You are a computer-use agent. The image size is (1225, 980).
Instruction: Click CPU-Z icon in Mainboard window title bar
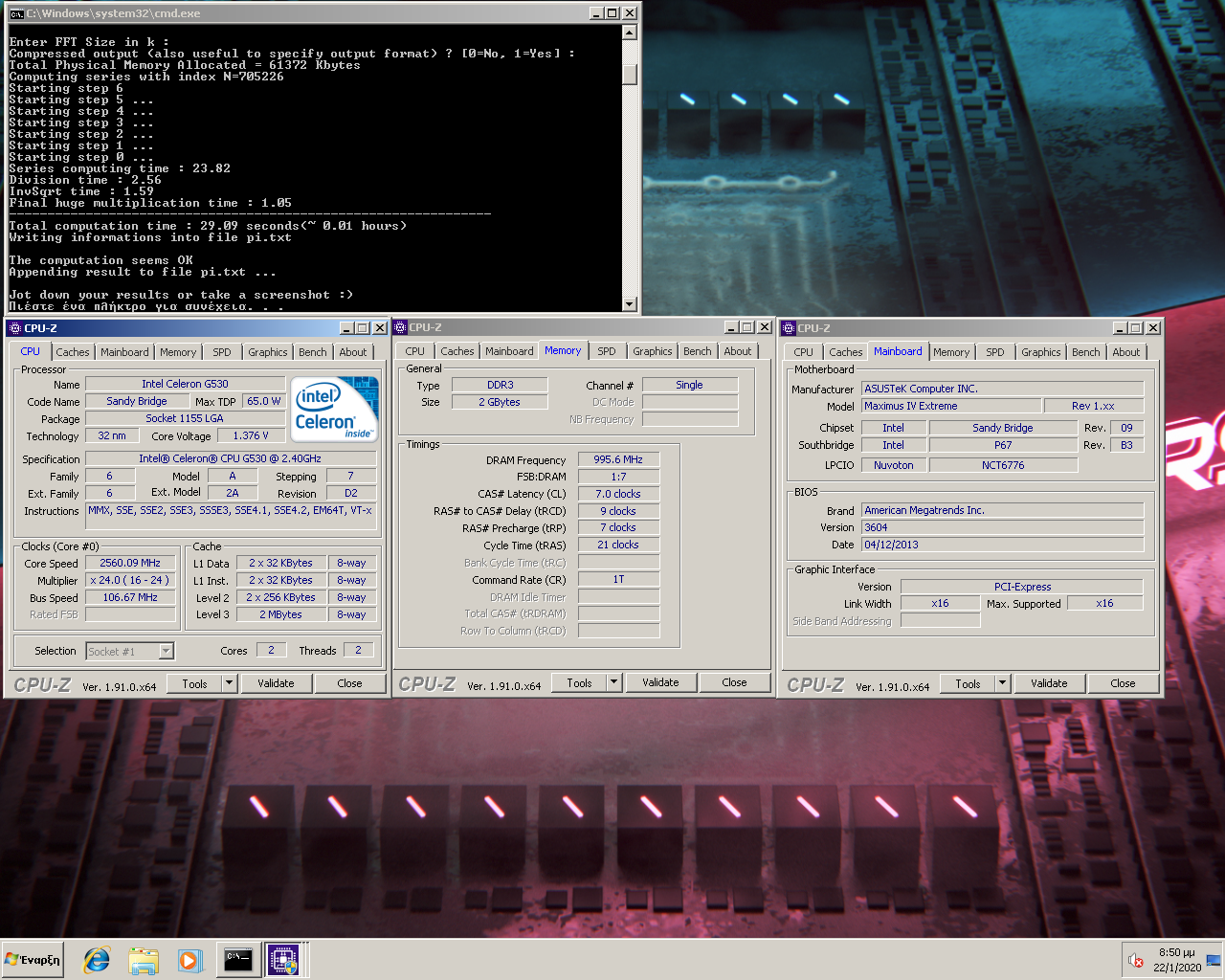pos(790,328)
